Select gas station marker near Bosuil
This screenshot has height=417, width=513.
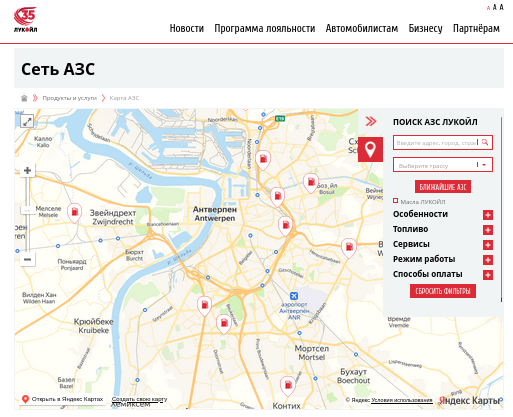(x=311, y=183)
